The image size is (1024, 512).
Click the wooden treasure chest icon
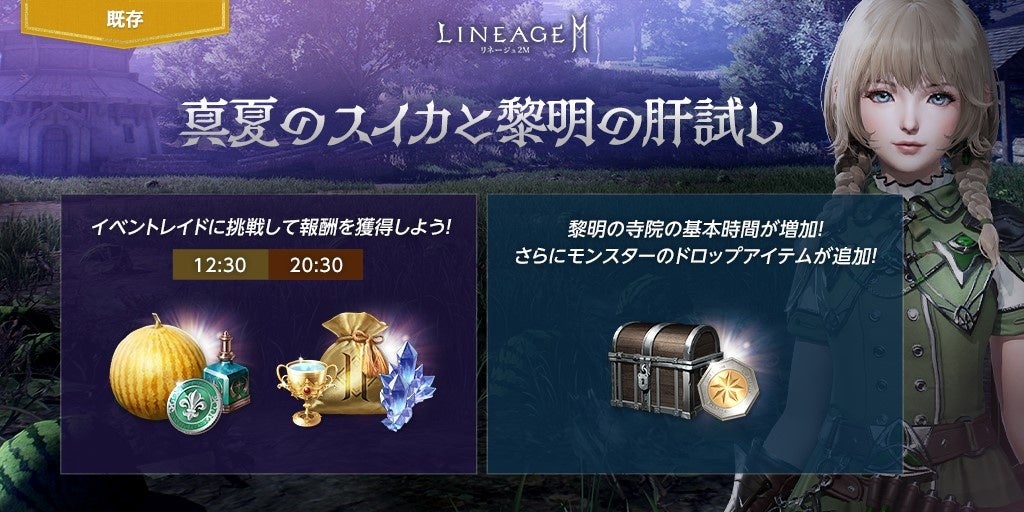664,368
